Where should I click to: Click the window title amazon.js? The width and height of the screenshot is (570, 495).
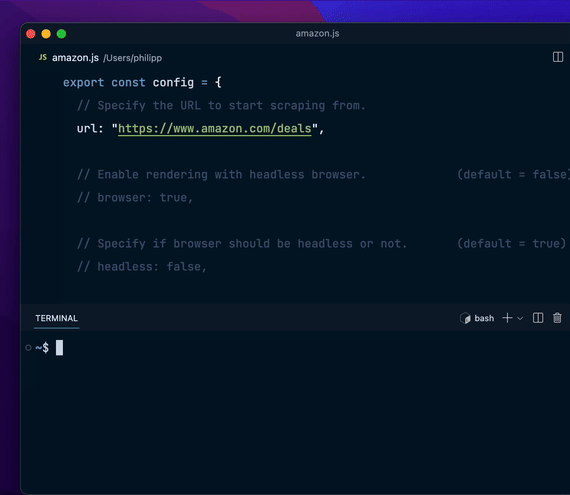pyautogui.click(x=317, y=33)
